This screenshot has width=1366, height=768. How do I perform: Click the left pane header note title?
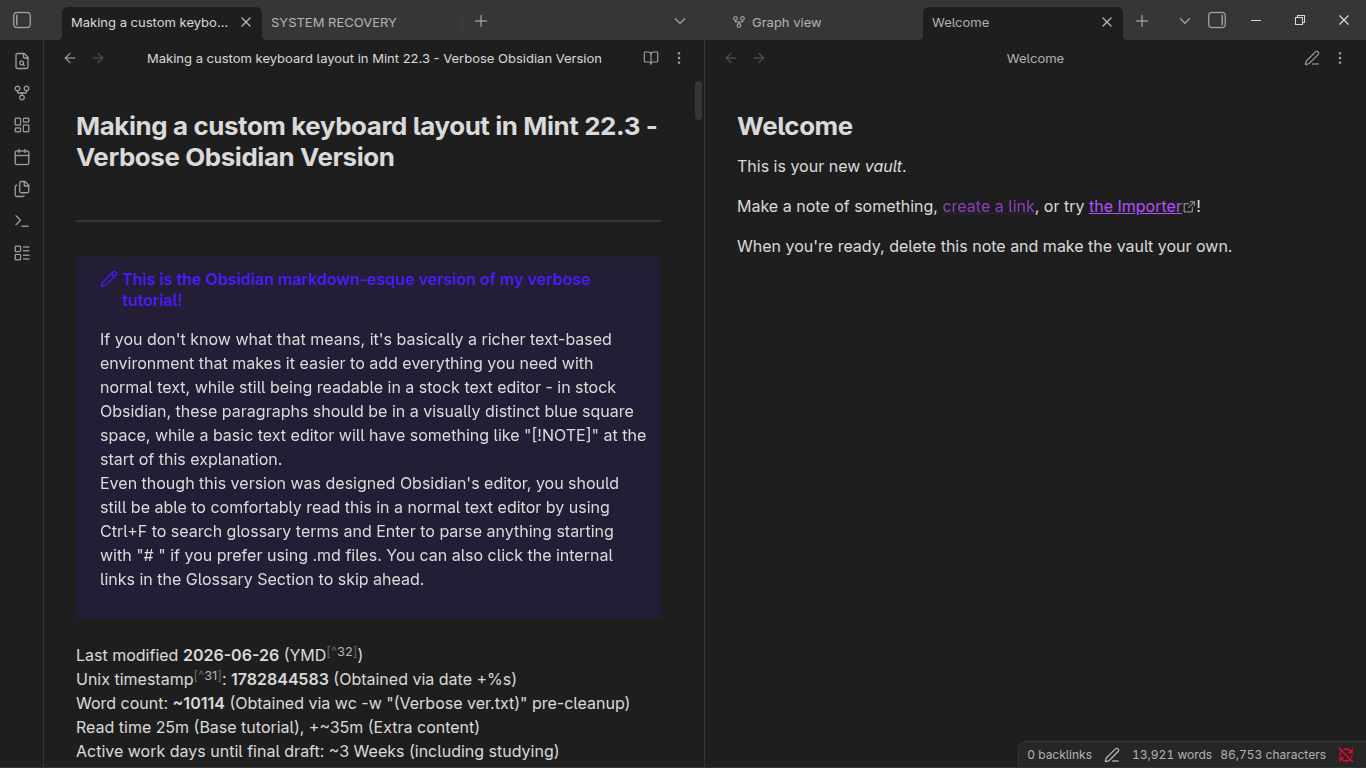click(374, 59)
